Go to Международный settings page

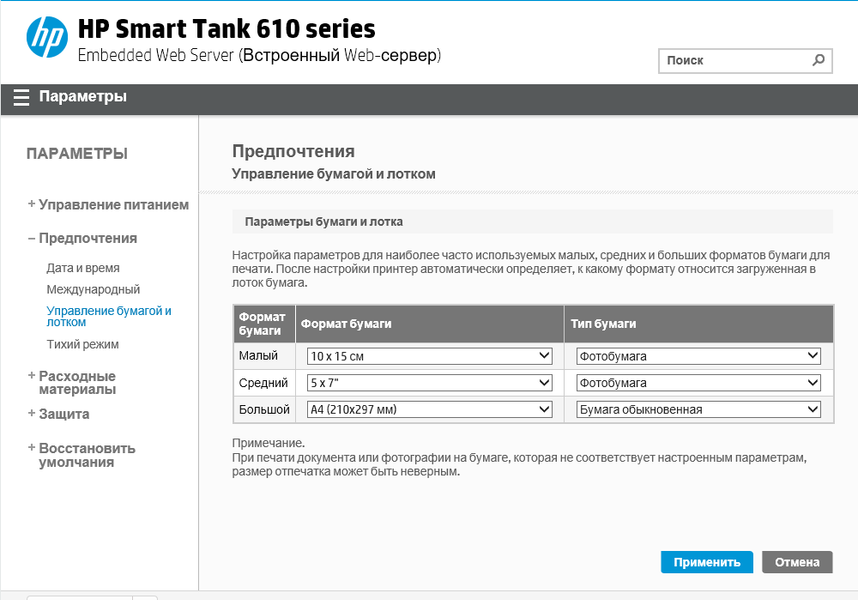[x=86, y=289]
